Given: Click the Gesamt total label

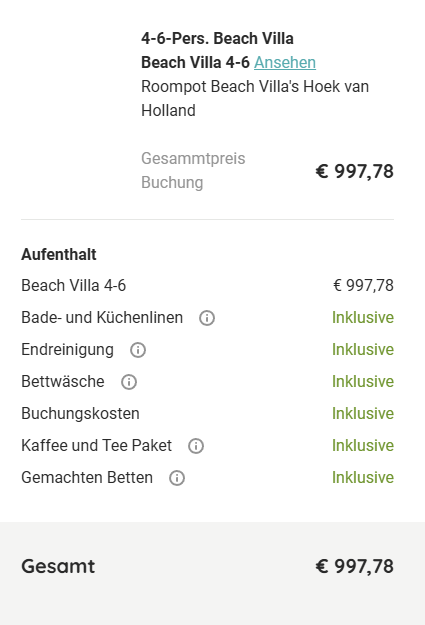Looking at the screenshot, I should [58, 566].
